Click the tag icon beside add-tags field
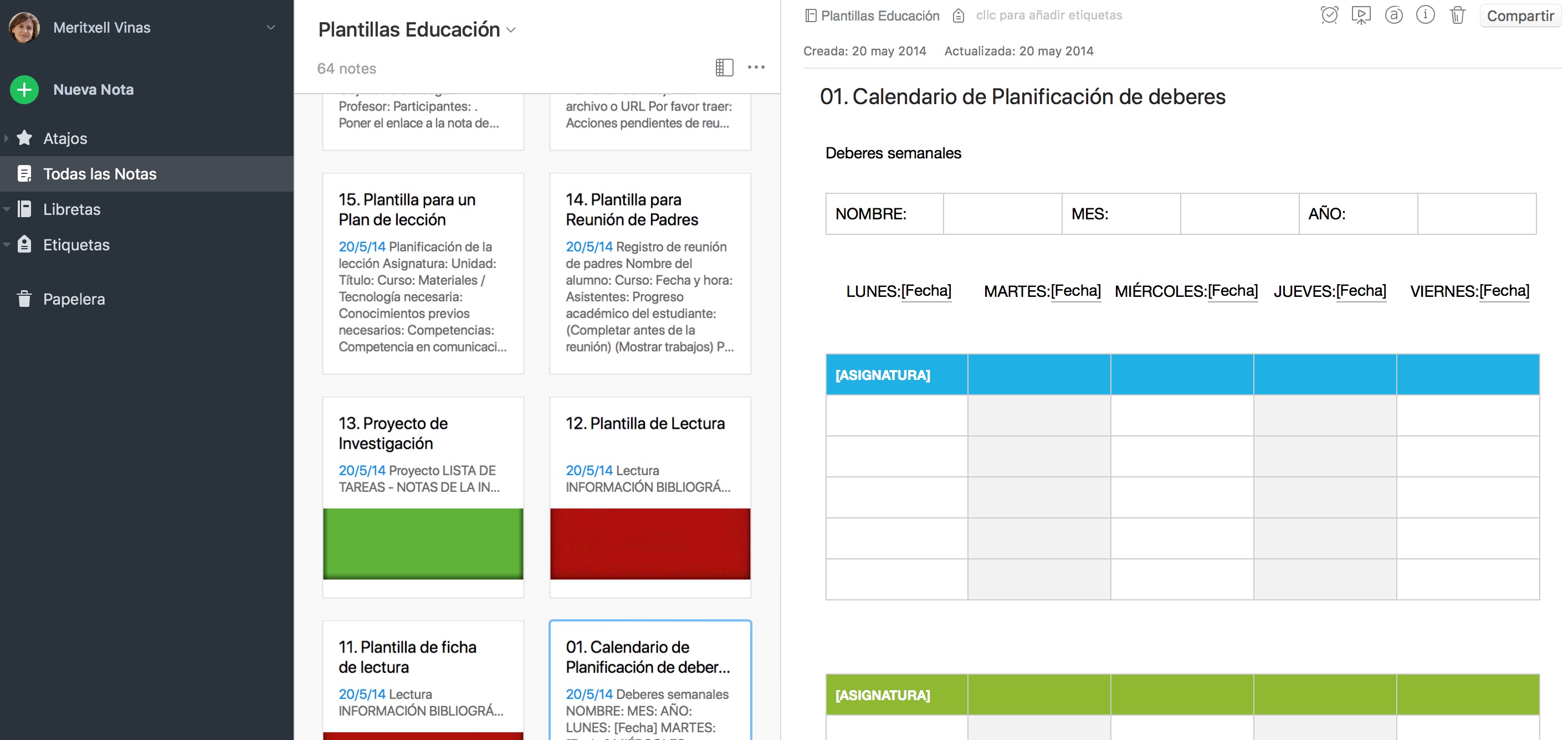The height and width of the screenshot is (740, 1568). [x=959, y=16]
